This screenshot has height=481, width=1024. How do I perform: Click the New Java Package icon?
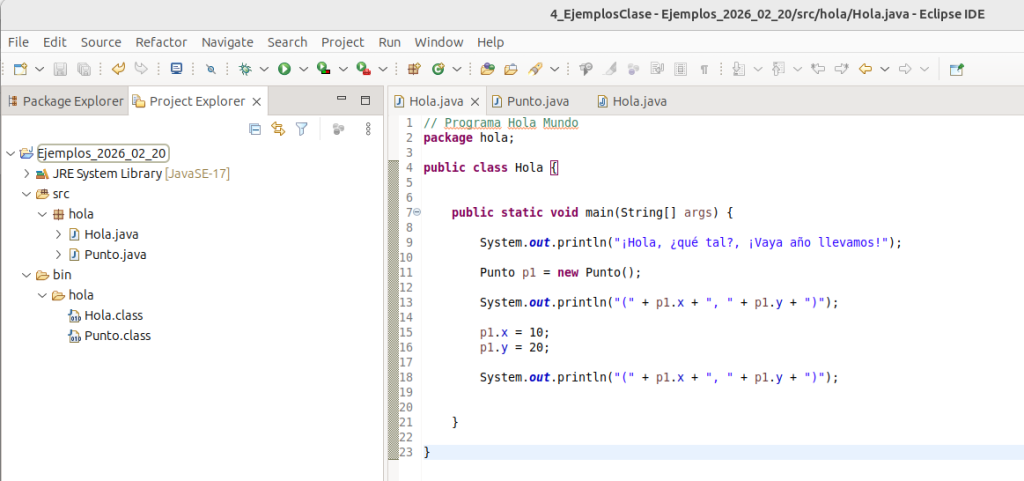(414, 69)
